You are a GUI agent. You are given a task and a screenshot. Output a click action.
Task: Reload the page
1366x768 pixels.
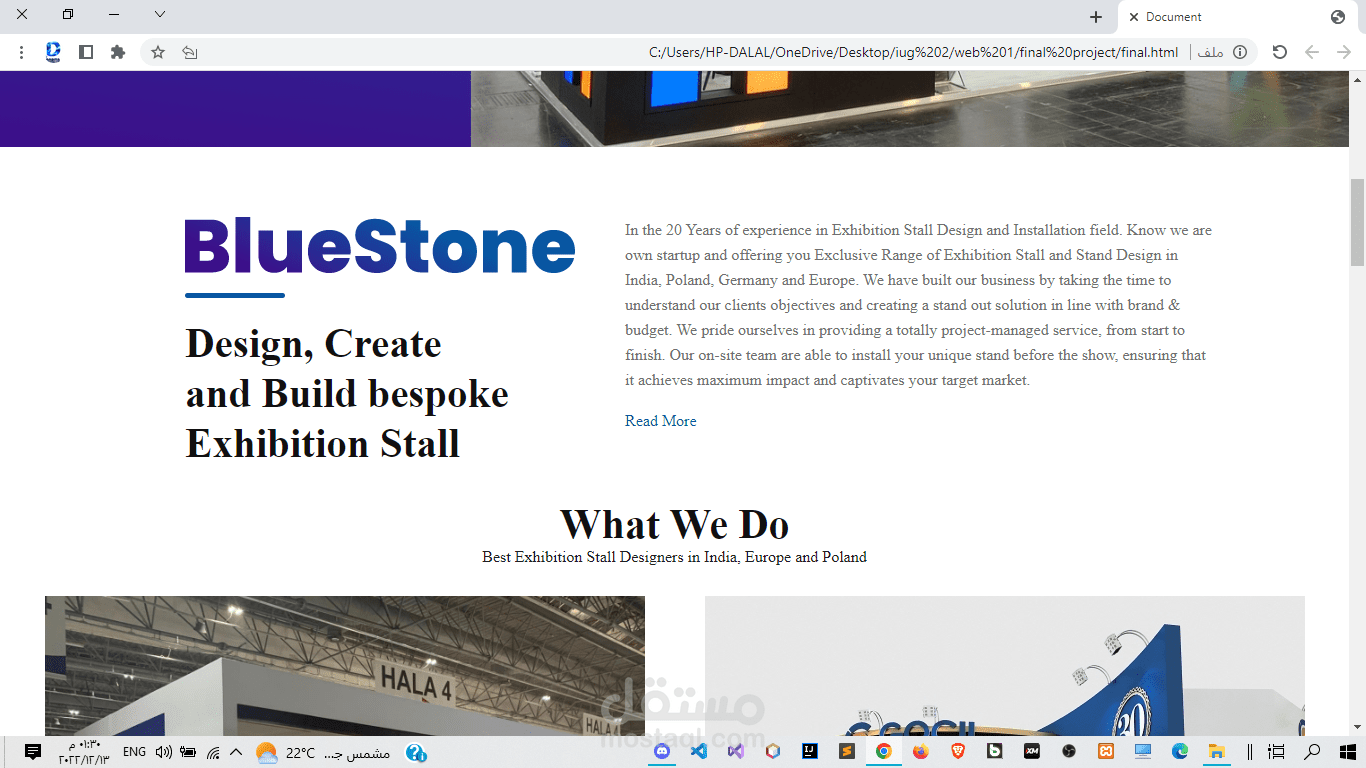click(x=1279, y=52)
